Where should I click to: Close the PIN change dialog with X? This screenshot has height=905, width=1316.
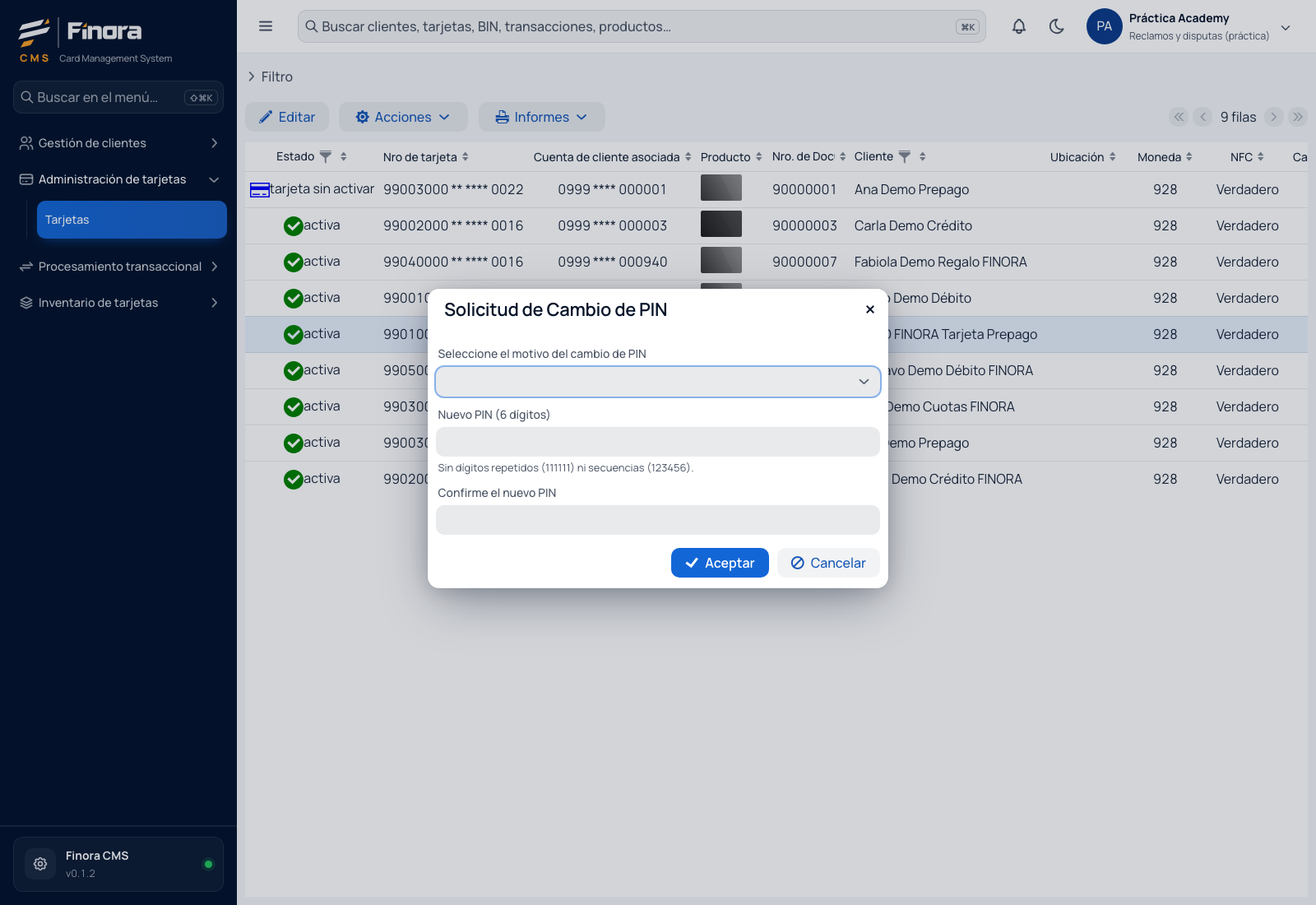click(x=870, y=309)
